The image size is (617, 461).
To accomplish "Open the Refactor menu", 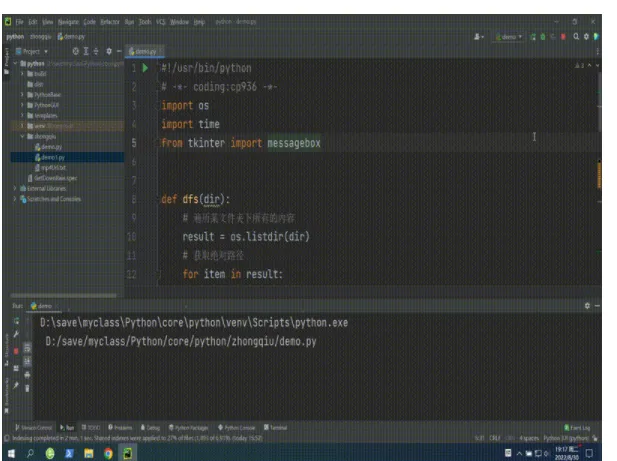I will pyautogui.click(x=110, y=22).
